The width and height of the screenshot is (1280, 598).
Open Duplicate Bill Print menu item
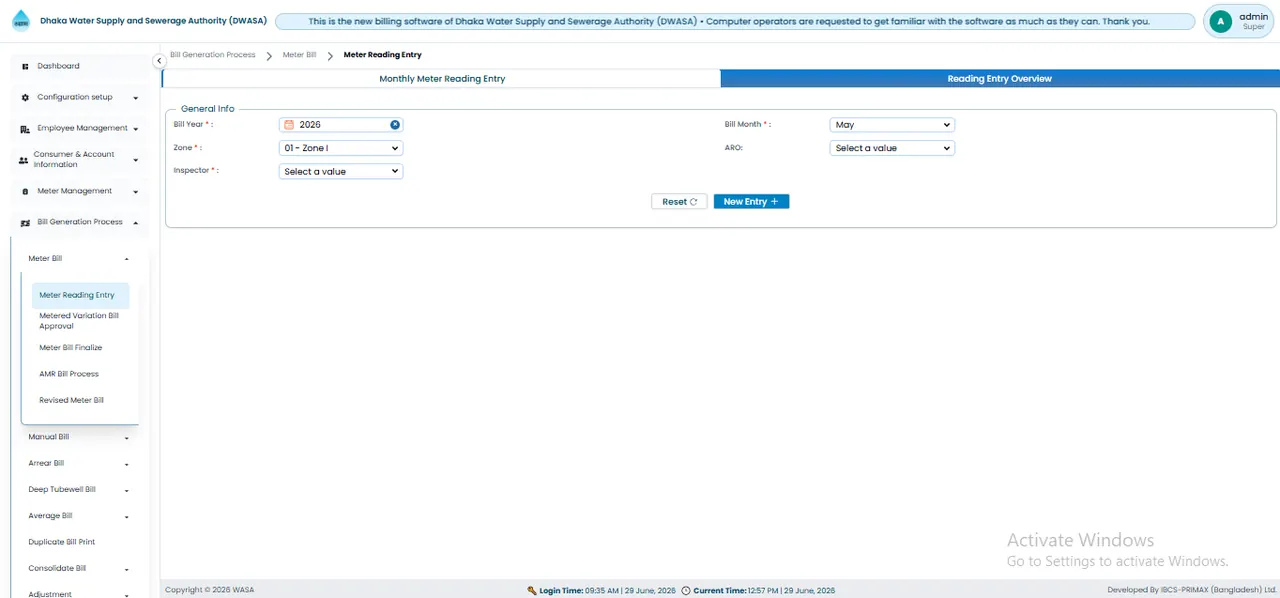(x=62, y=542)
